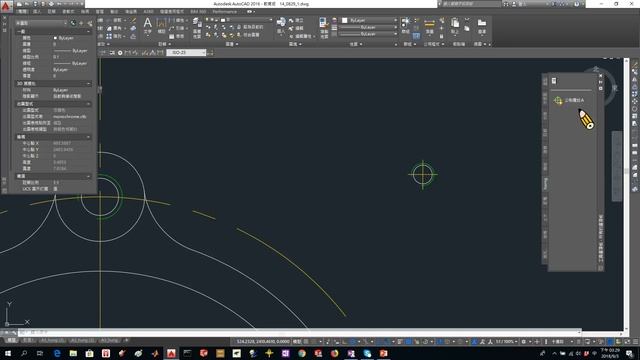Click the Group tool in ribbon
Screen dimensions: 640x360
click(x=405, y=25)
